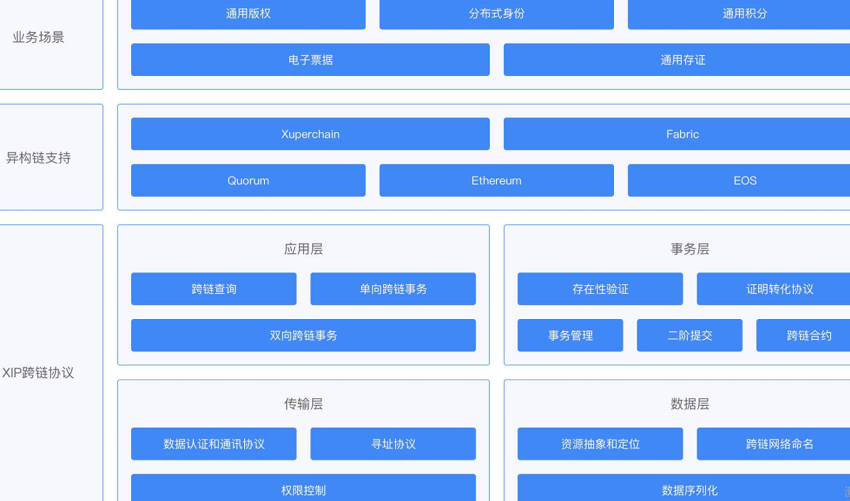Click the 跨链合约 block
The height and width of the screenshot is (501, 850).
[803, 336]
